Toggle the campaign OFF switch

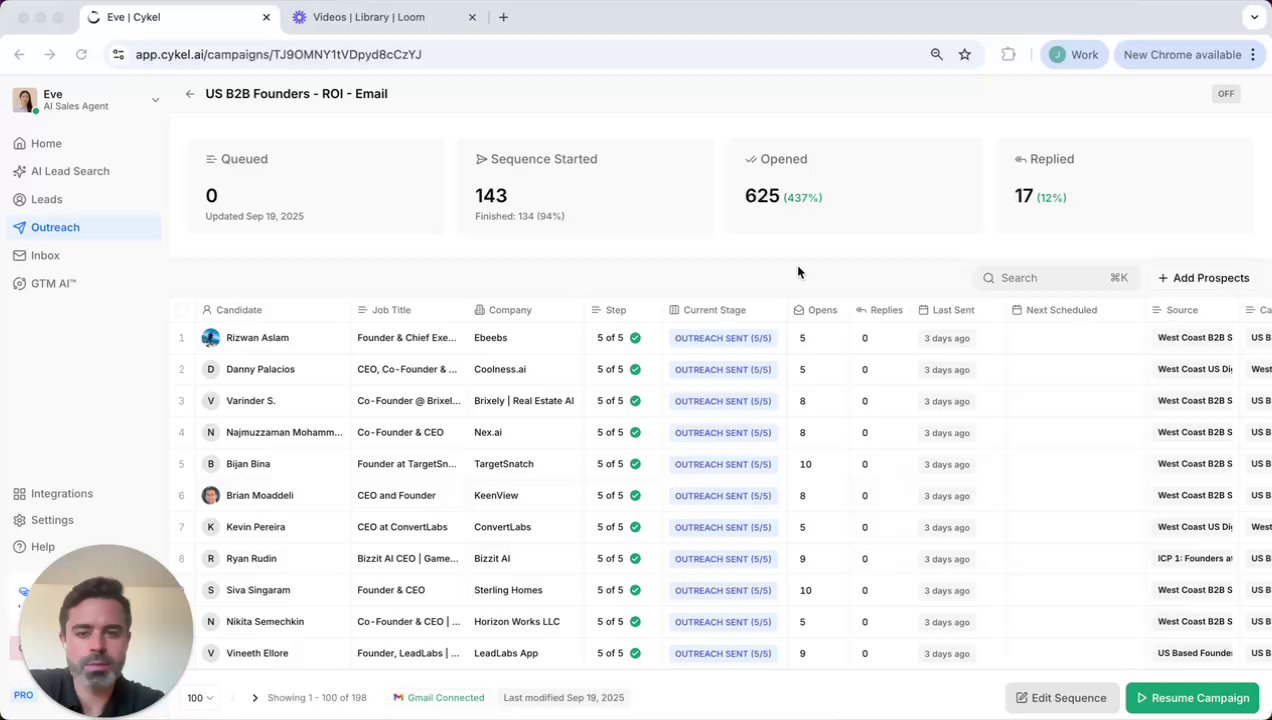point(1226,94)
